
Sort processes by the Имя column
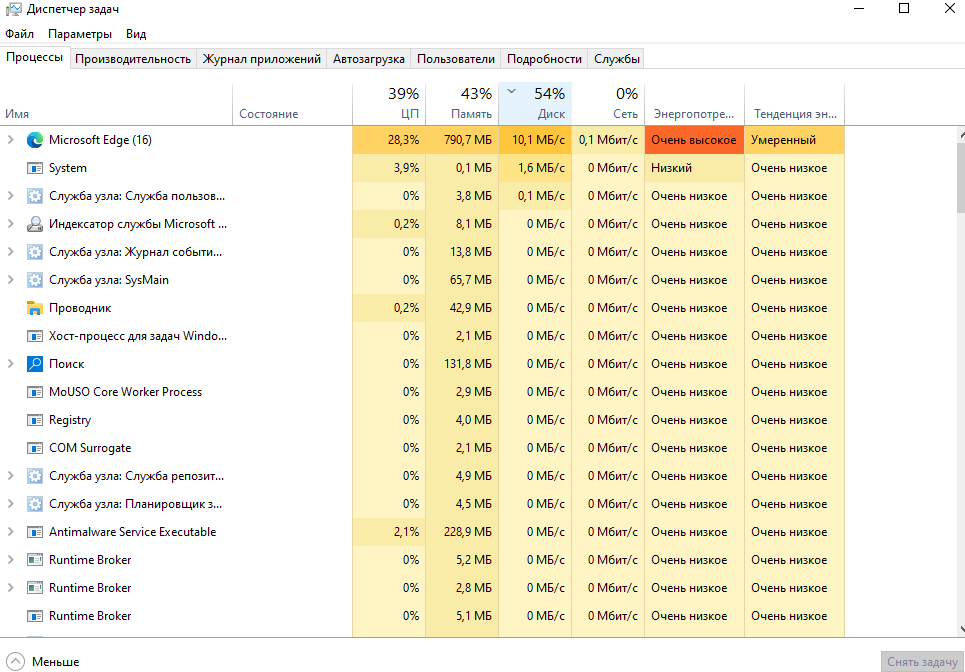(116, 105)
